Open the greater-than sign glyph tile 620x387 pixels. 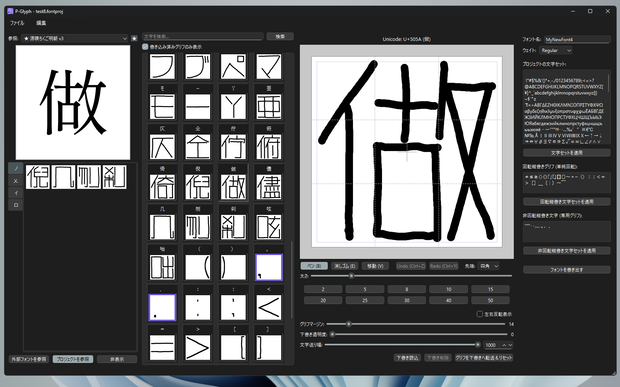[198, 347]
